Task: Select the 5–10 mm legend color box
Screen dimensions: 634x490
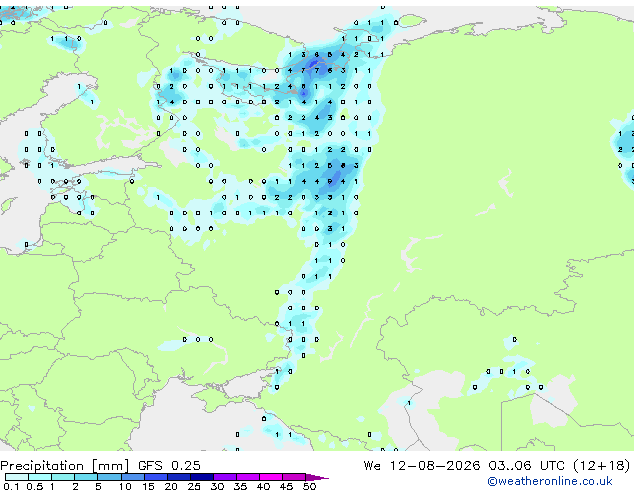Action: (x=109, y=477)
